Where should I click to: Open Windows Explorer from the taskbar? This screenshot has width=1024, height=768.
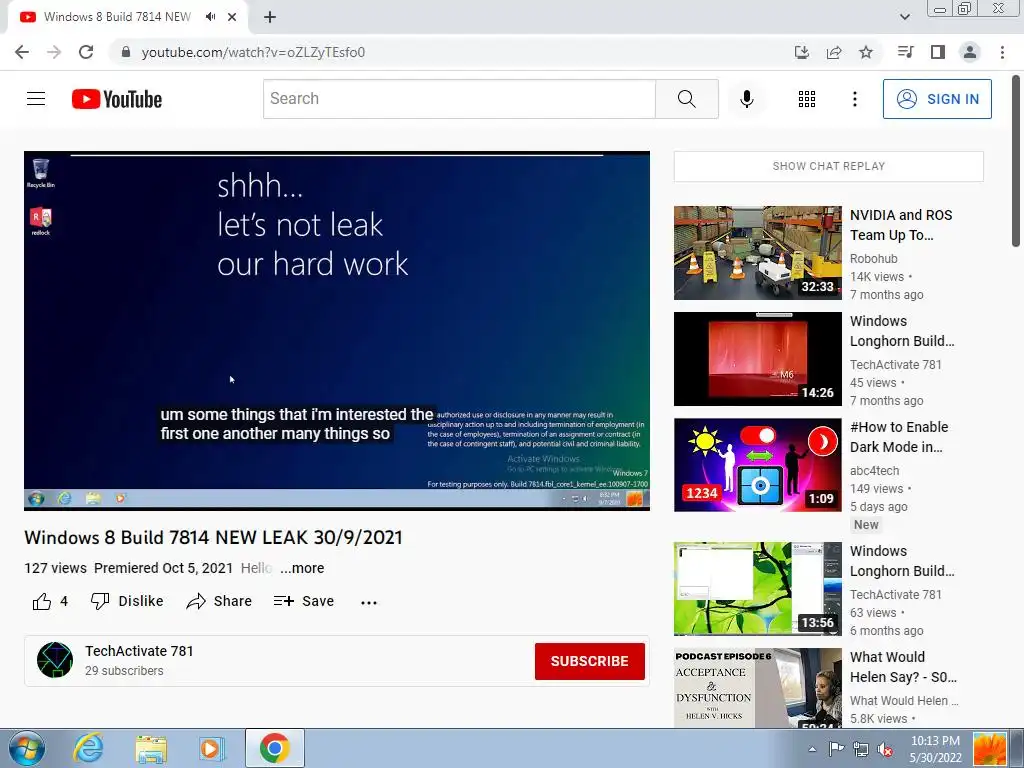point(151,748)
